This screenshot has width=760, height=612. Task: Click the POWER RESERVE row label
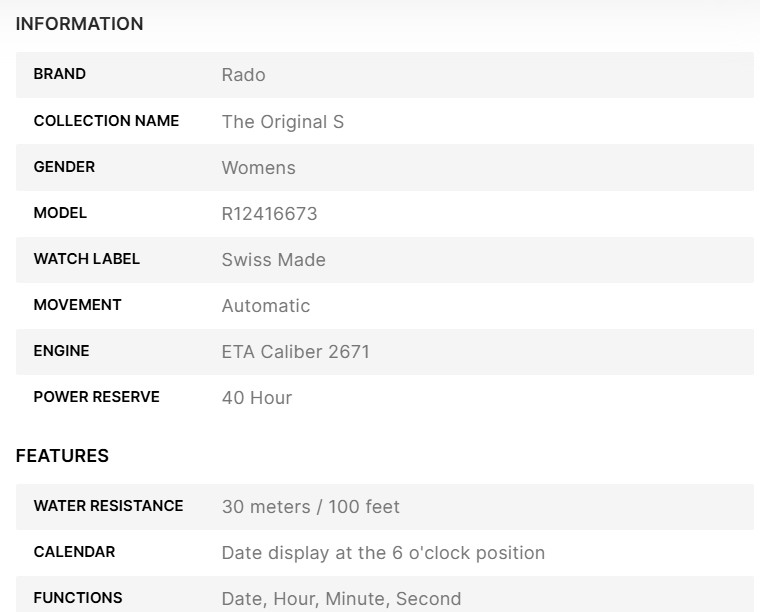(x=96, y=397)
